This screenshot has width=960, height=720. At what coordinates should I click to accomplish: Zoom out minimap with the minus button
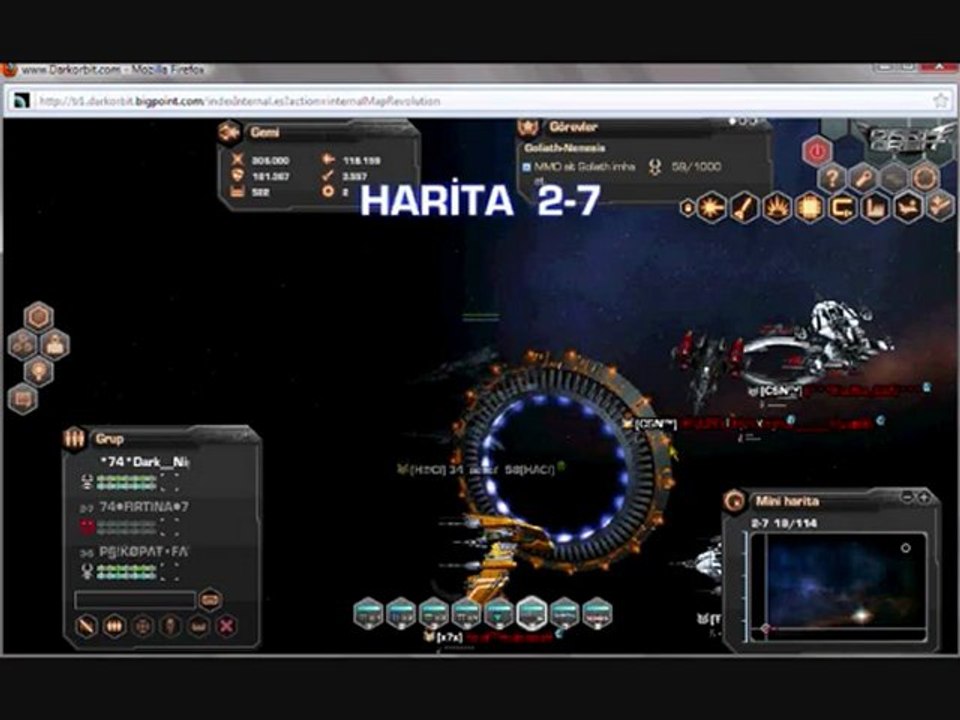coord(908,498)
